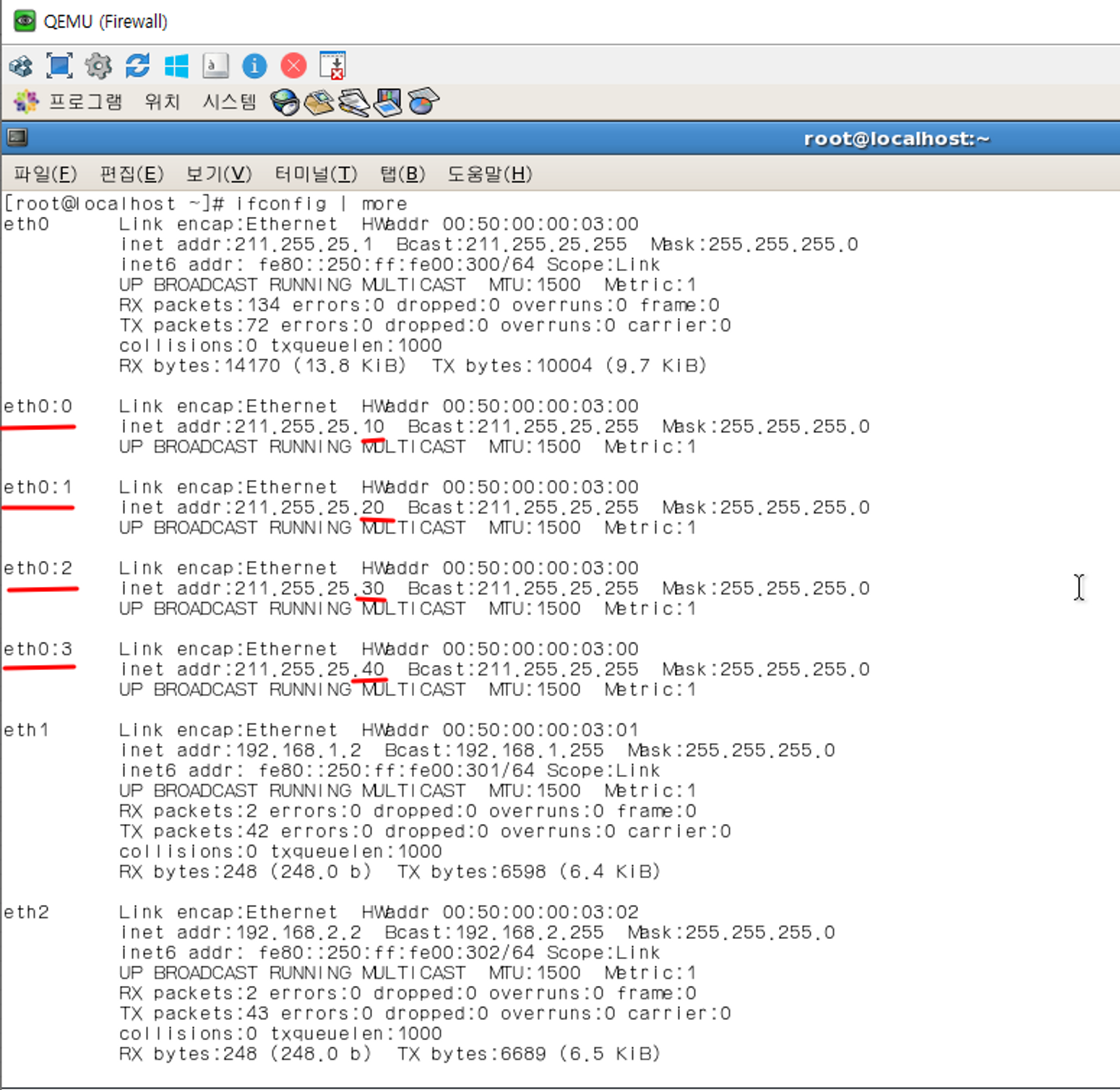Click the eth0:0 alias interface label
1120x1090 pixels.
38,406
